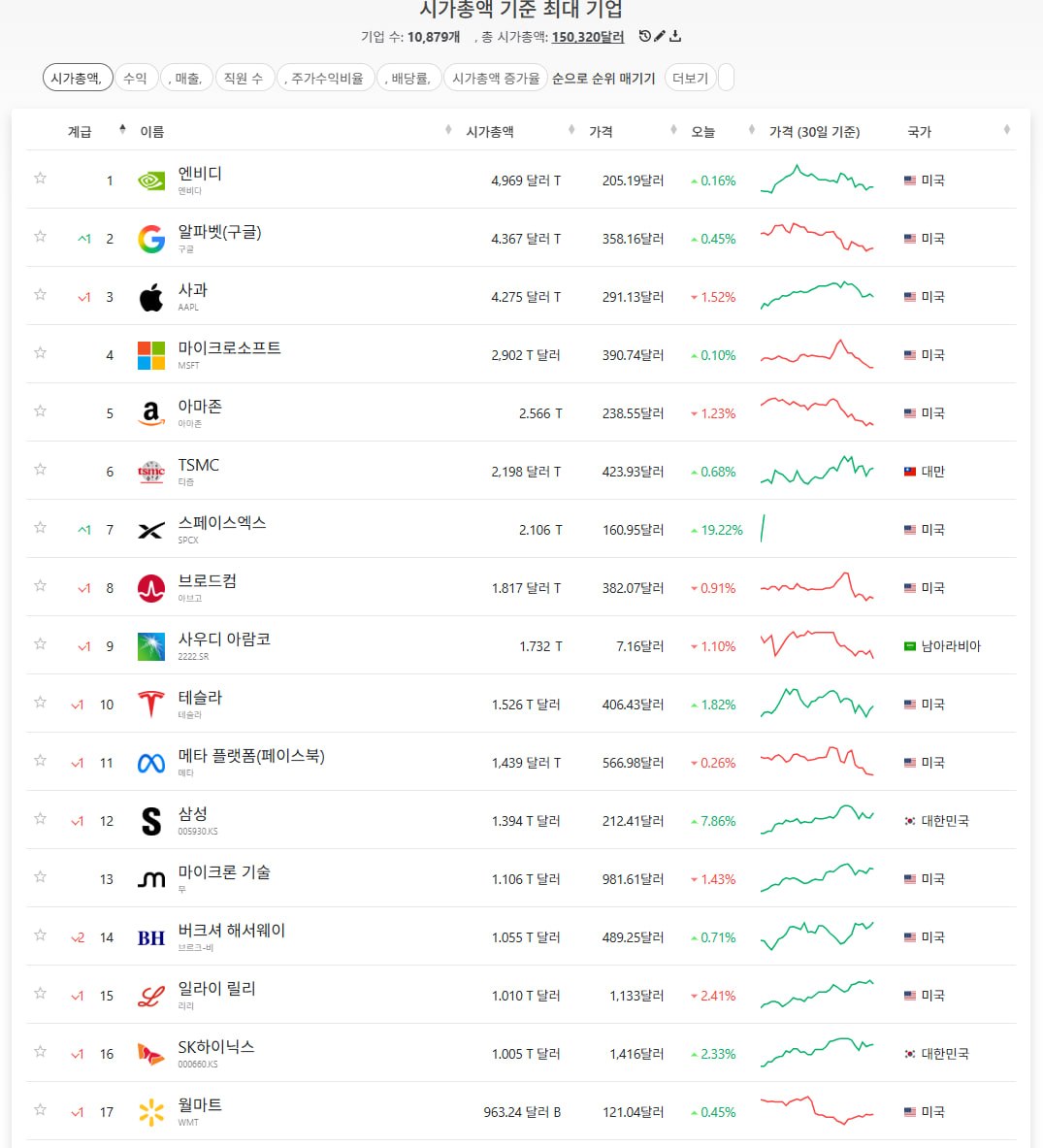
Task: Click the US flag in the 엔비디 row
Action: tap(910, 180)
